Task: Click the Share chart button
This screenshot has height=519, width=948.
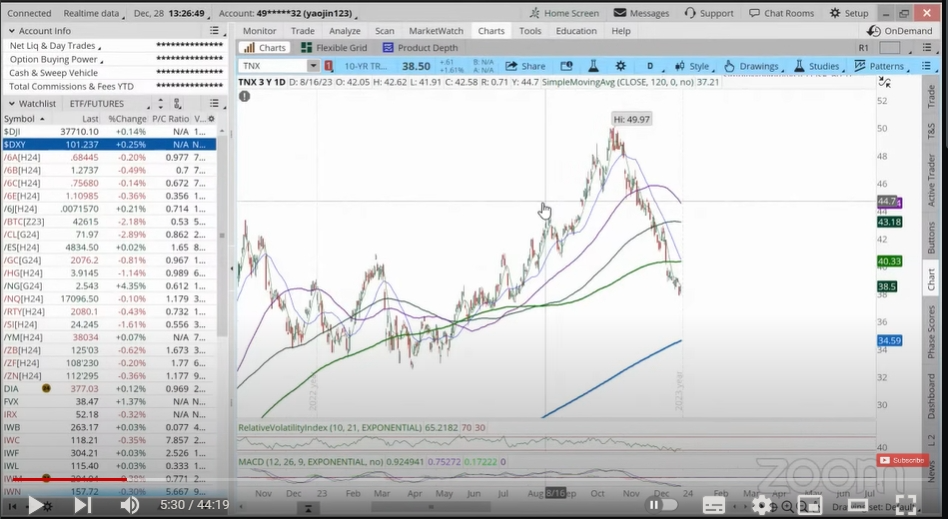Action: (525, 66)
